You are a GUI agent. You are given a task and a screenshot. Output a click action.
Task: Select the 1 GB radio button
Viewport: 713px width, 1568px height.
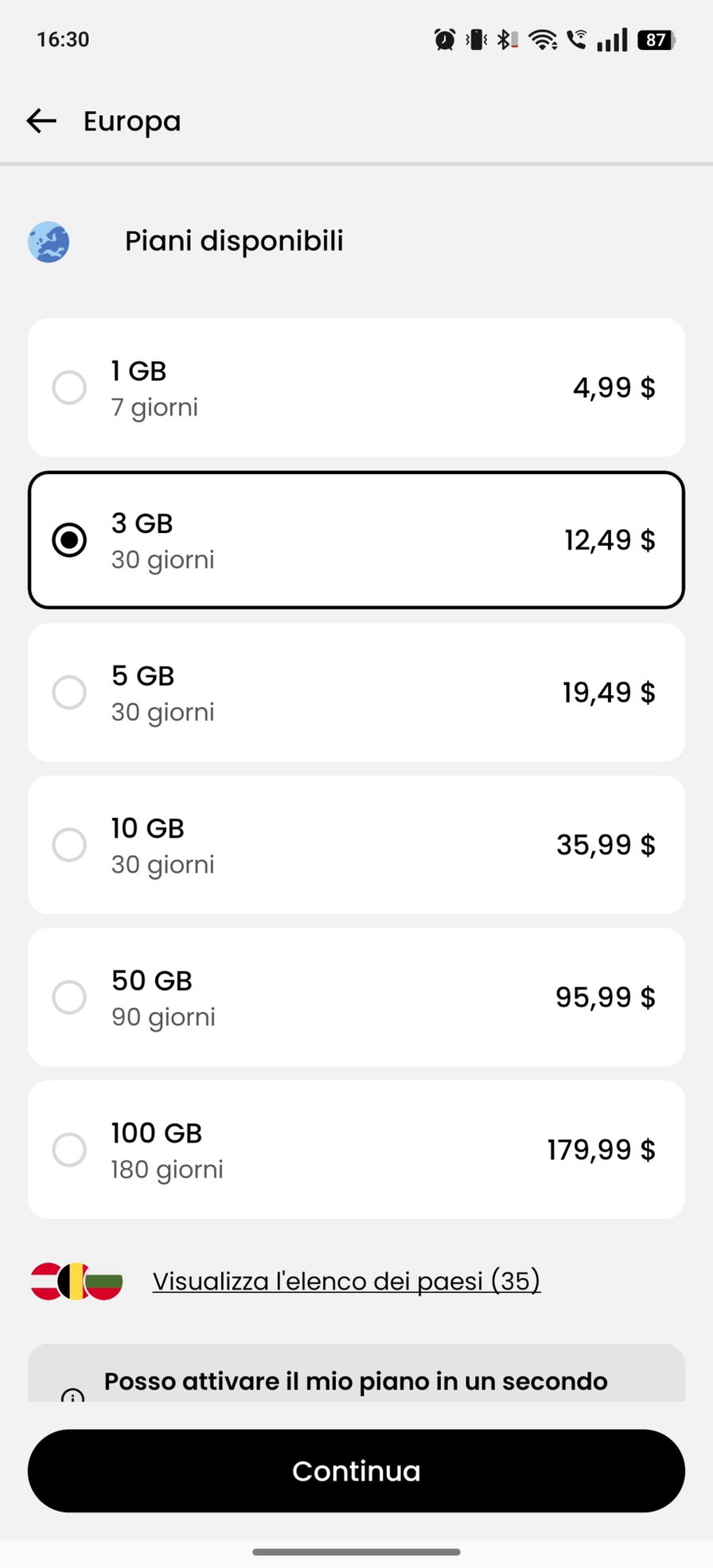69,387
